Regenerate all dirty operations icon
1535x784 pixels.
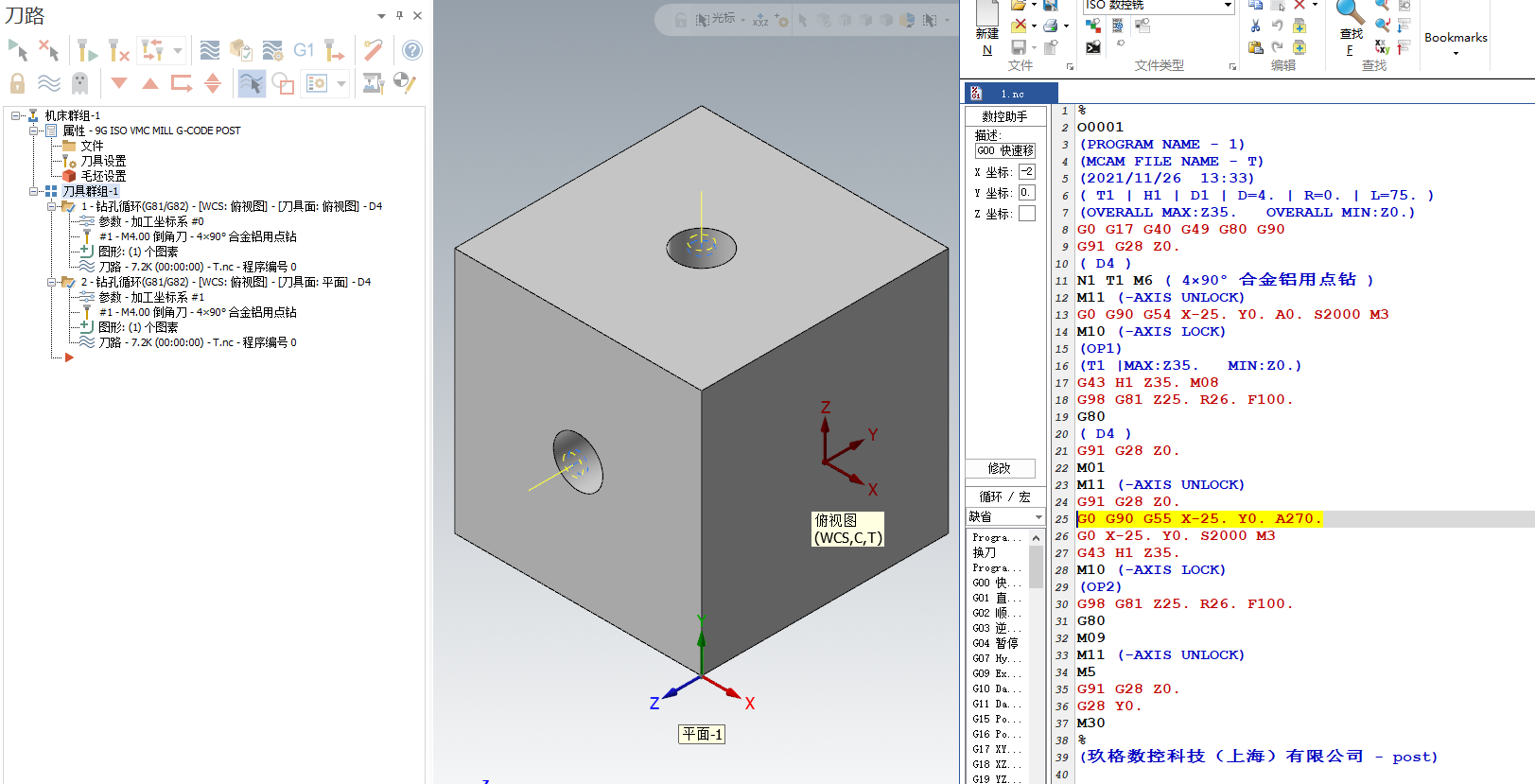(x=118, y=50)
